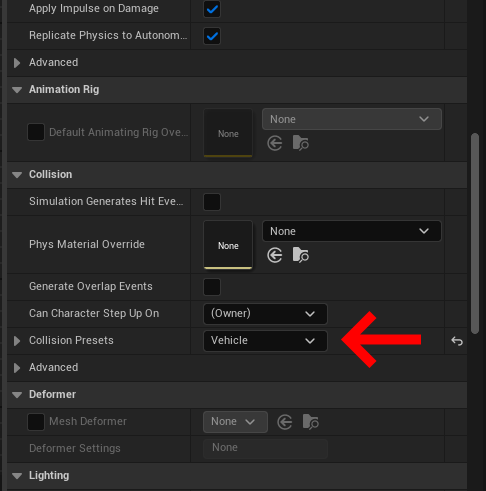Collapse the Deformer section header
This screenshot has width=486, height=491.
17,395
